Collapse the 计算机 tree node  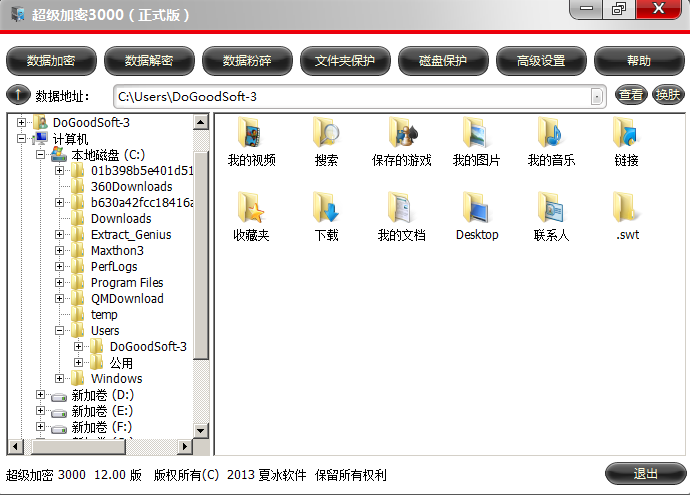click(x=21, y=139)
